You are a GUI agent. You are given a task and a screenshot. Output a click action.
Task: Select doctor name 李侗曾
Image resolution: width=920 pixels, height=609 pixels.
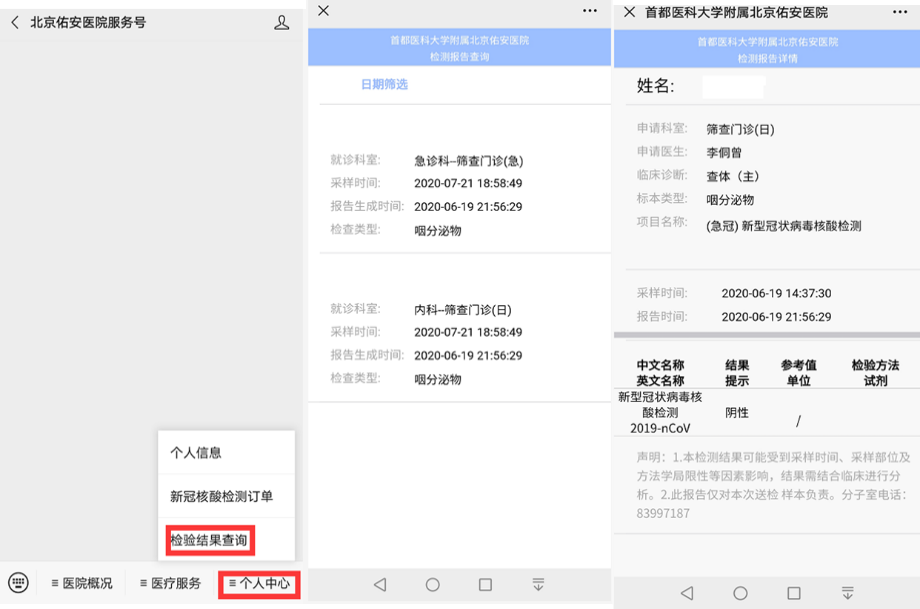tap(724, 153)
